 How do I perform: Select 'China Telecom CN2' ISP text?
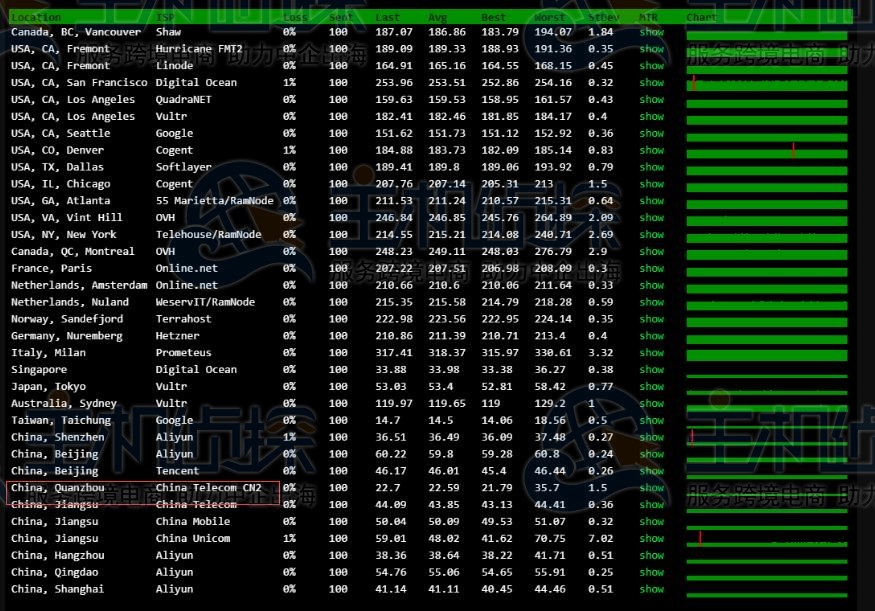208,487
